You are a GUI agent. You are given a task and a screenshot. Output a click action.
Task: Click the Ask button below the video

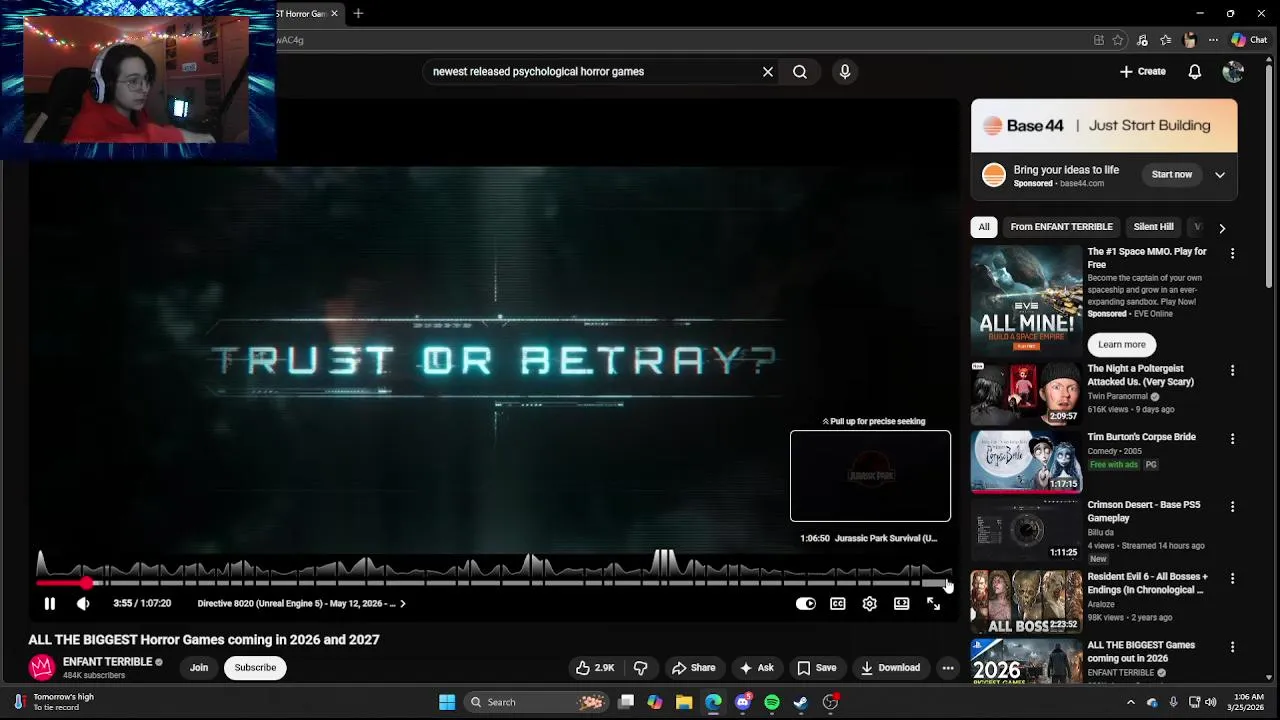756,668
